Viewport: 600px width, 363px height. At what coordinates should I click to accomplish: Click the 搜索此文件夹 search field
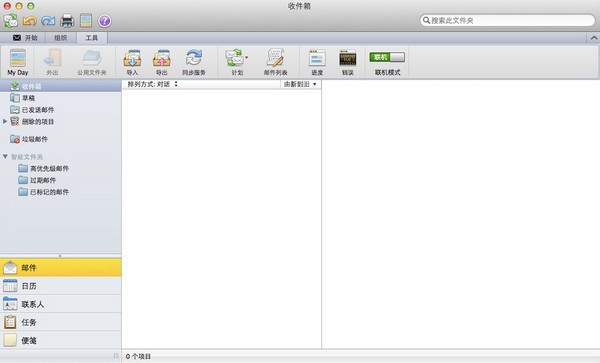tap(507, 20)
